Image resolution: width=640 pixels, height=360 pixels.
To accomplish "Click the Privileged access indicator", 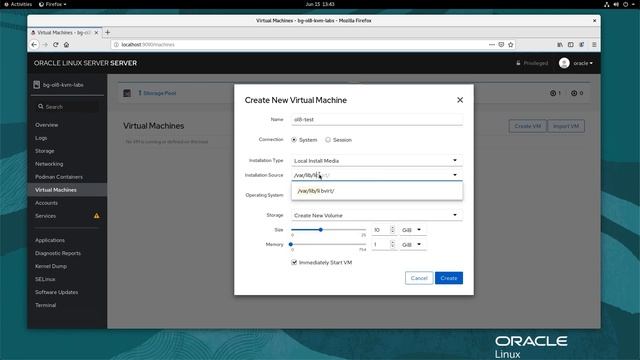I will click(x=532, y=63).
